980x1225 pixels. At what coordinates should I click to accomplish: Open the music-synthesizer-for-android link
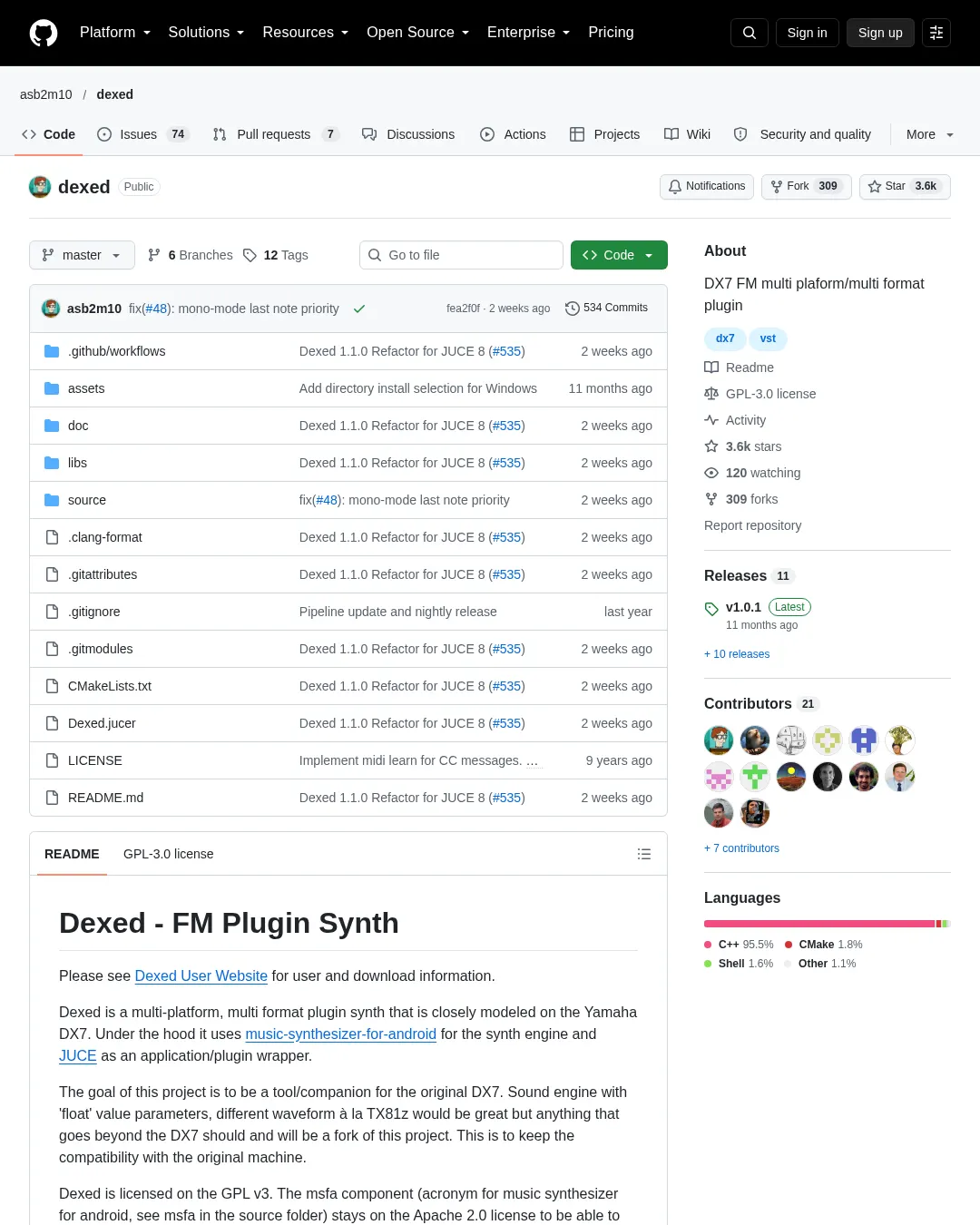click(x=341, y=1034)
